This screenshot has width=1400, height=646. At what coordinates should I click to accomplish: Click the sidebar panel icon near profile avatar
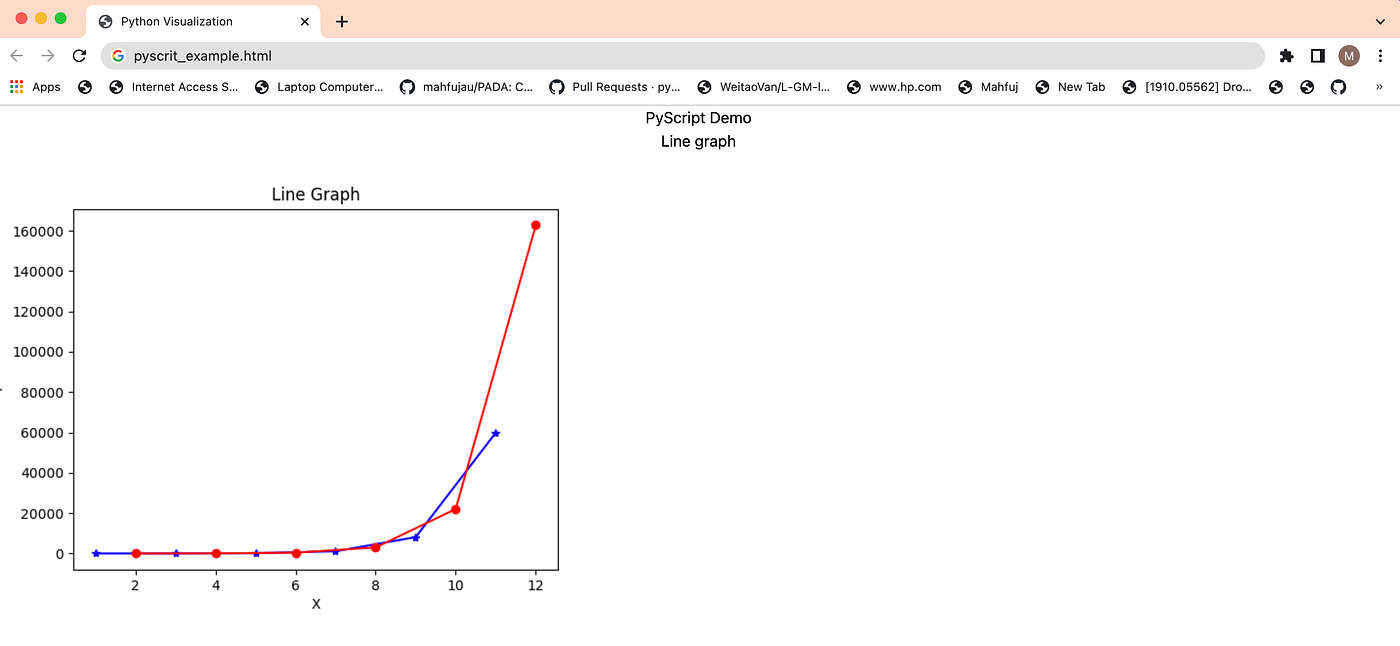click(x=1317, y=55)
